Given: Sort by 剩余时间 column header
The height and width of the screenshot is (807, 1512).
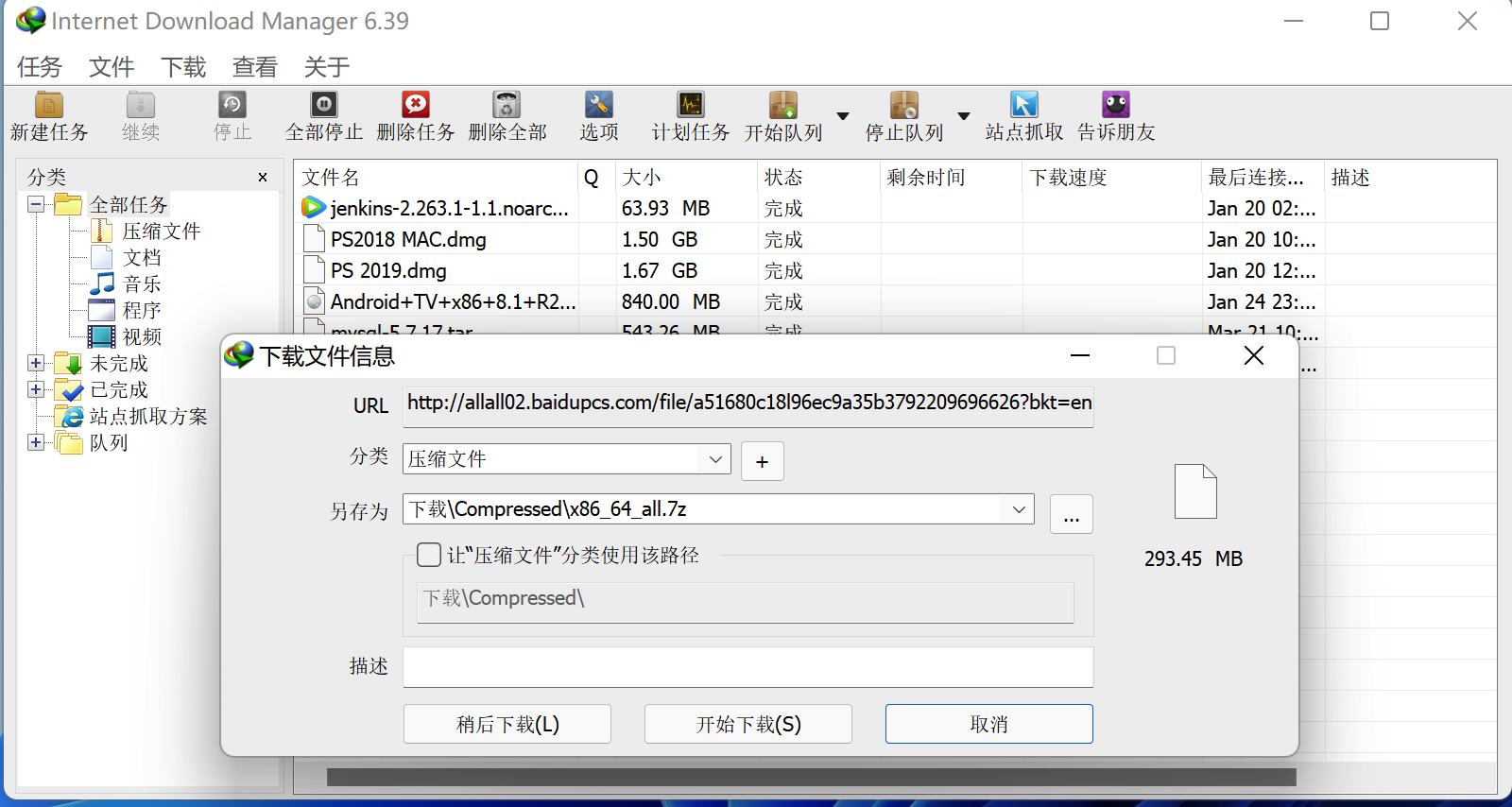Looking at the screenshot, I should [x=952, y=178].
